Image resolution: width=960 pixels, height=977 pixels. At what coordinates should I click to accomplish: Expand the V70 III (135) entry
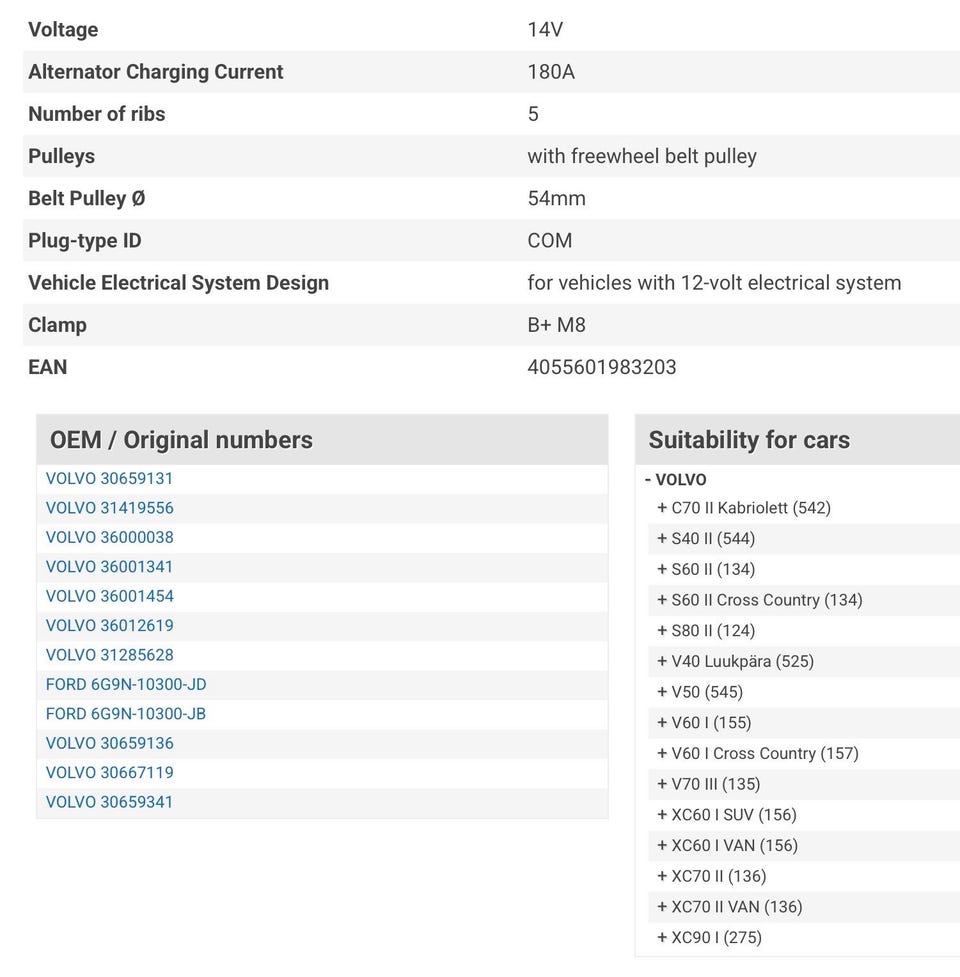tap(707, 785)
